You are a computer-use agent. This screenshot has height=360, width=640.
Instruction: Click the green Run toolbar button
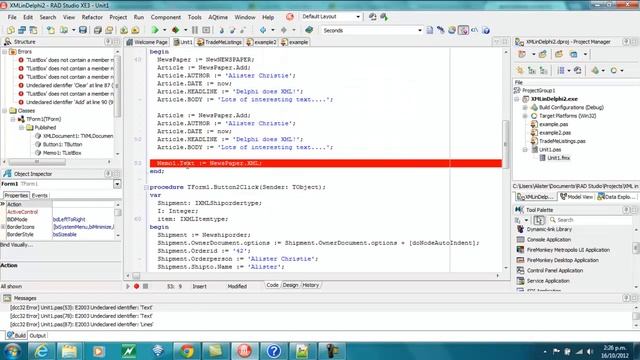coord(155,30)
